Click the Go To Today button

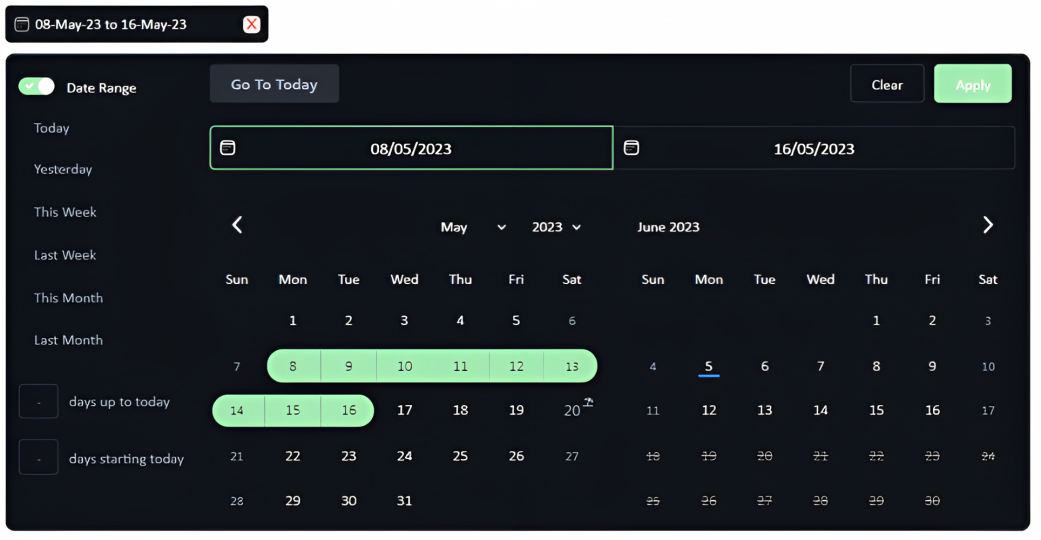coord(274,84)
